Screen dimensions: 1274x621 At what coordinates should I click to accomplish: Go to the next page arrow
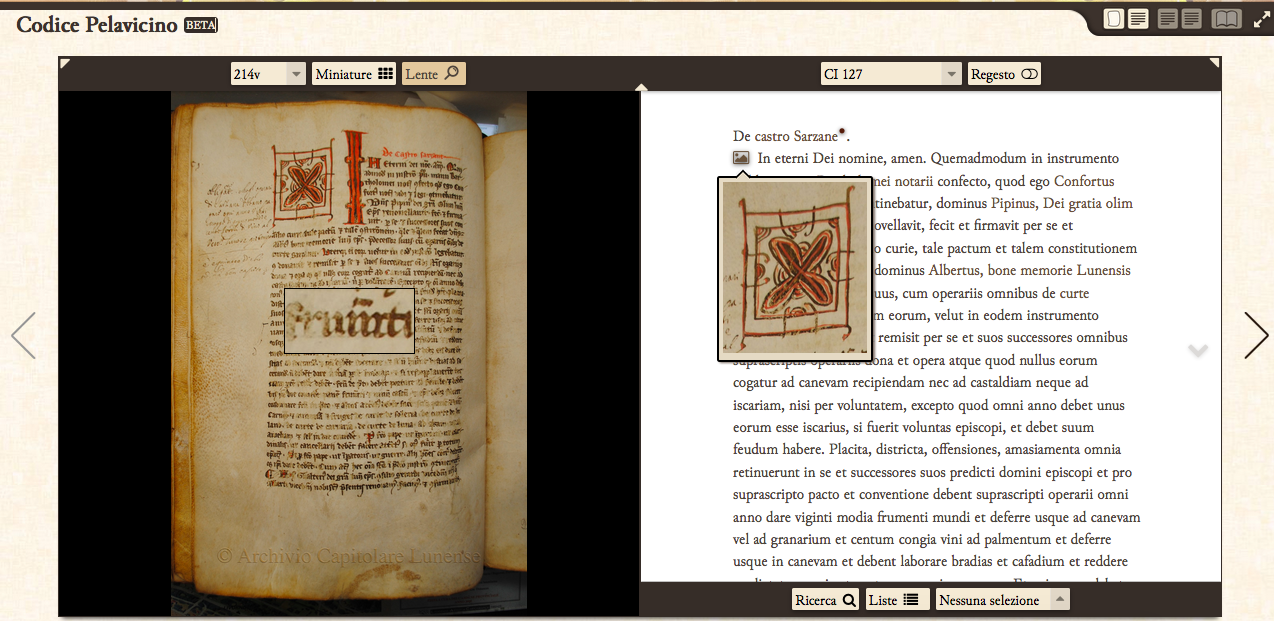1256,335
